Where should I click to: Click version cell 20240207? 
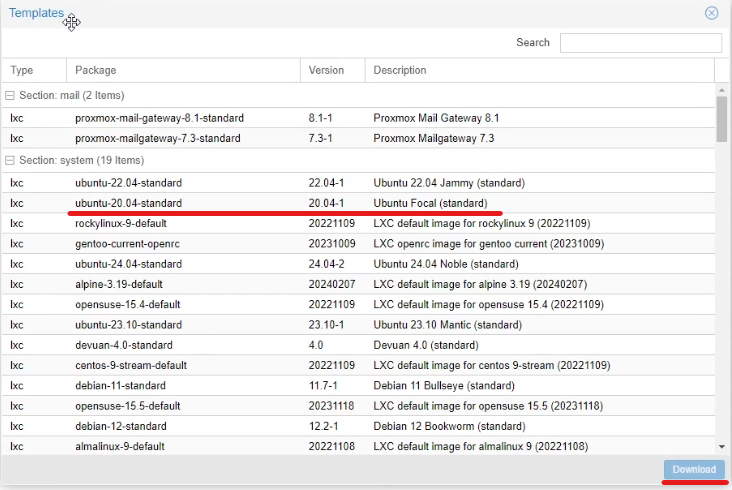(x=332, y=284)
